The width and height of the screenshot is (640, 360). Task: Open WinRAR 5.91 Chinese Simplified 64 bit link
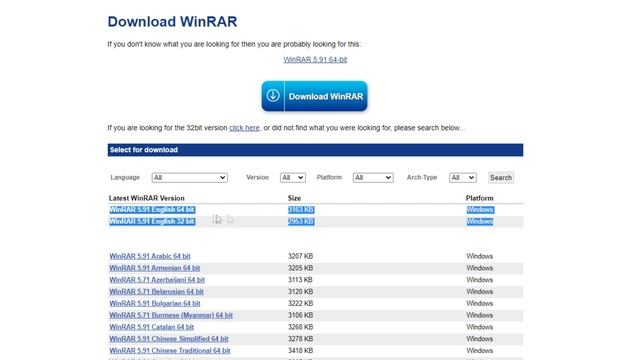(169, 339)
